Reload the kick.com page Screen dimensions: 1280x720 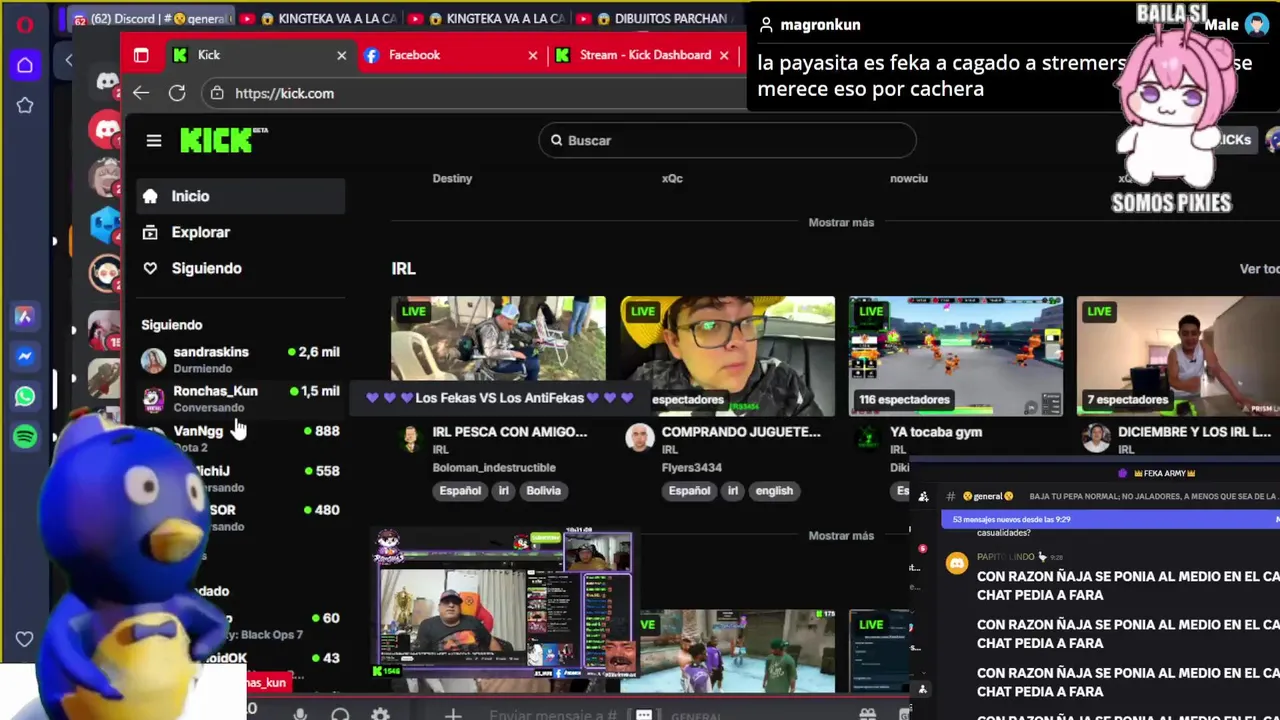point(177,93)
